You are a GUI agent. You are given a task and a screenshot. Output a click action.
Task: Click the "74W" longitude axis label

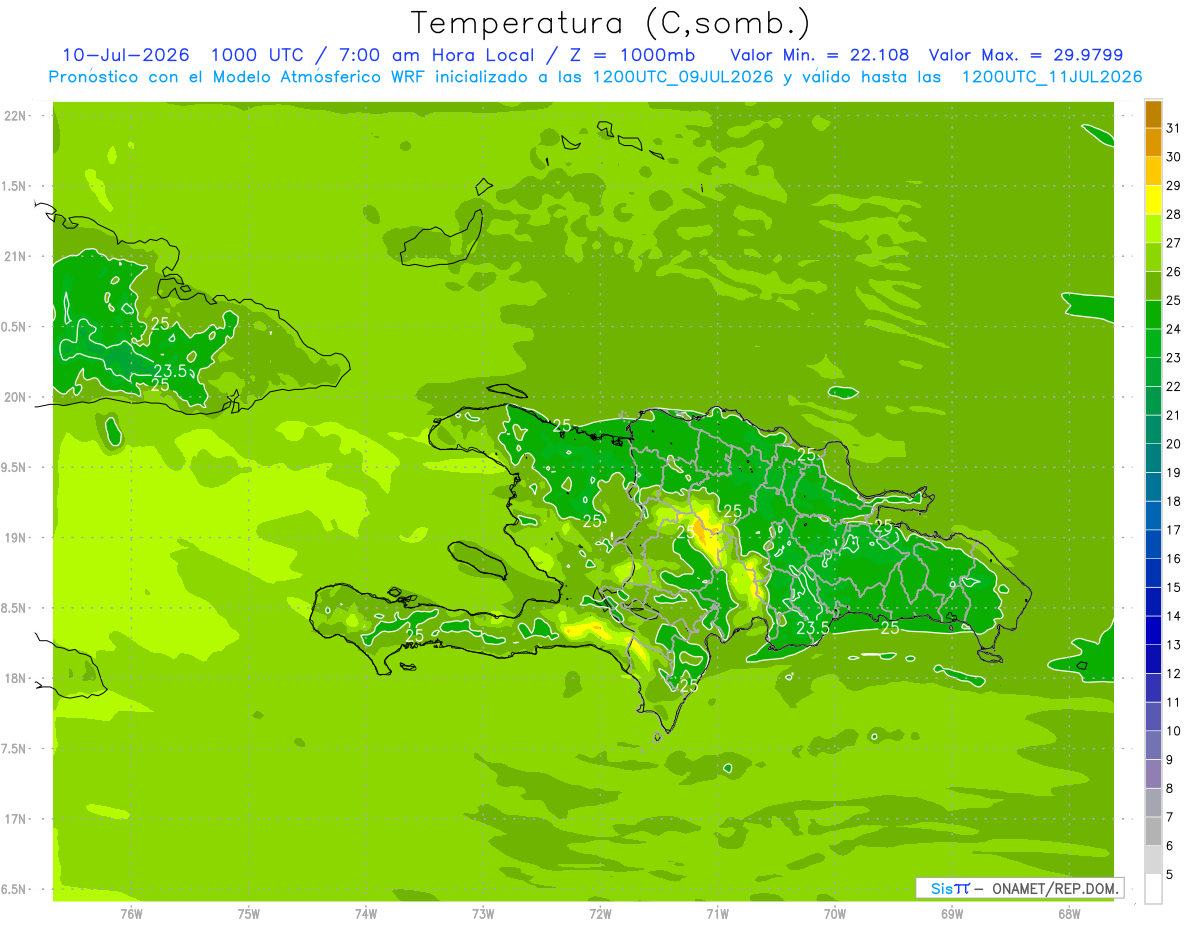(366, 913)
